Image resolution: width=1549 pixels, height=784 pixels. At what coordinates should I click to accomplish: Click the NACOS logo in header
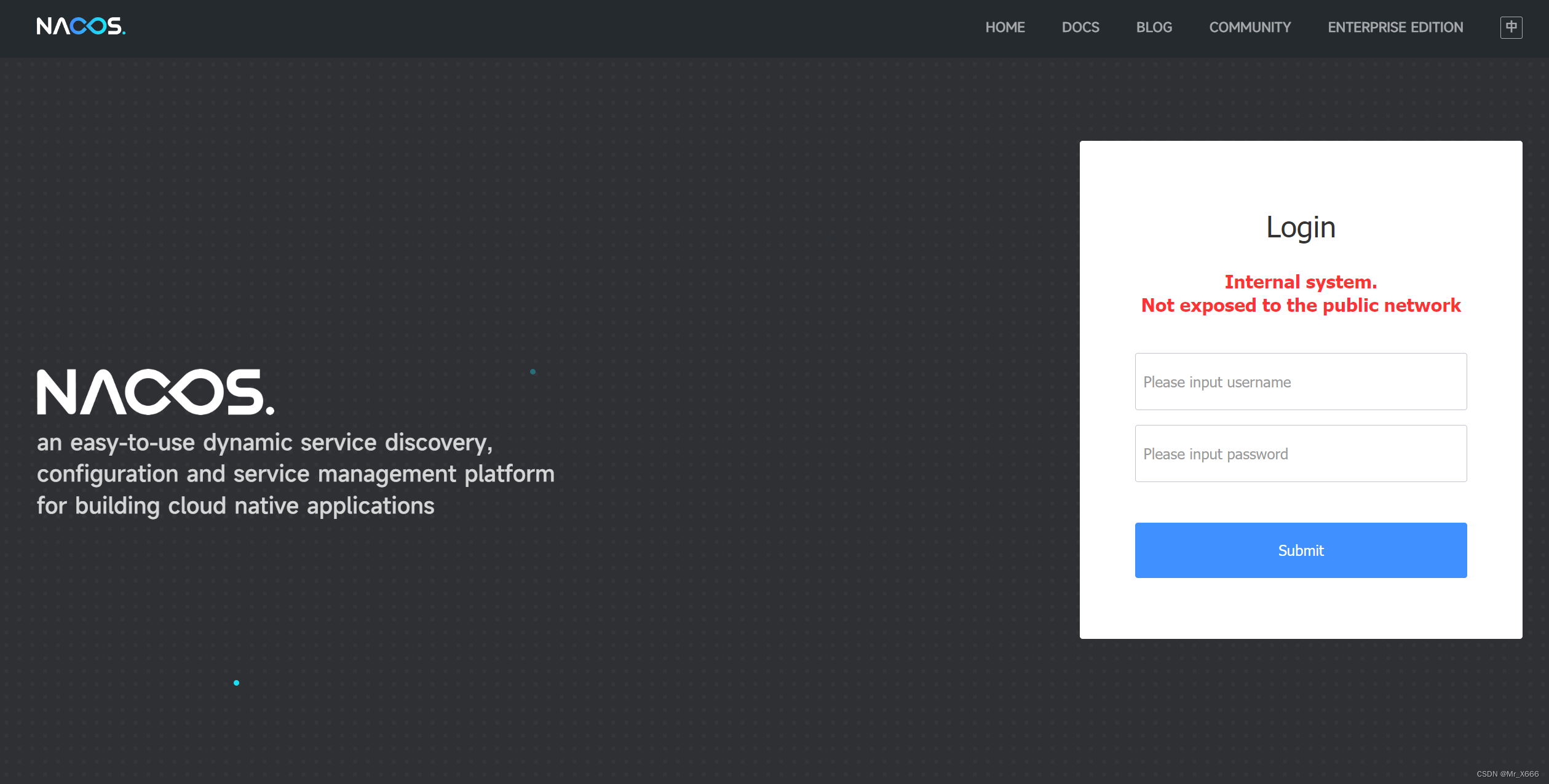(81, 26)
